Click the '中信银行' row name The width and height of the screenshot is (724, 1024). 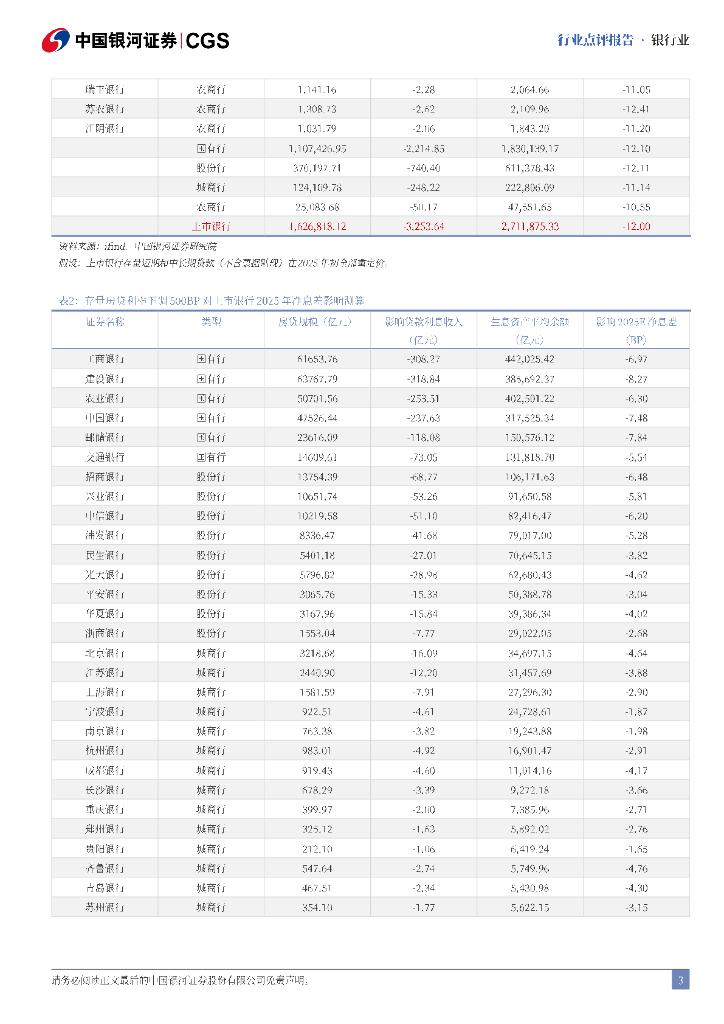(x=104, y=516)
